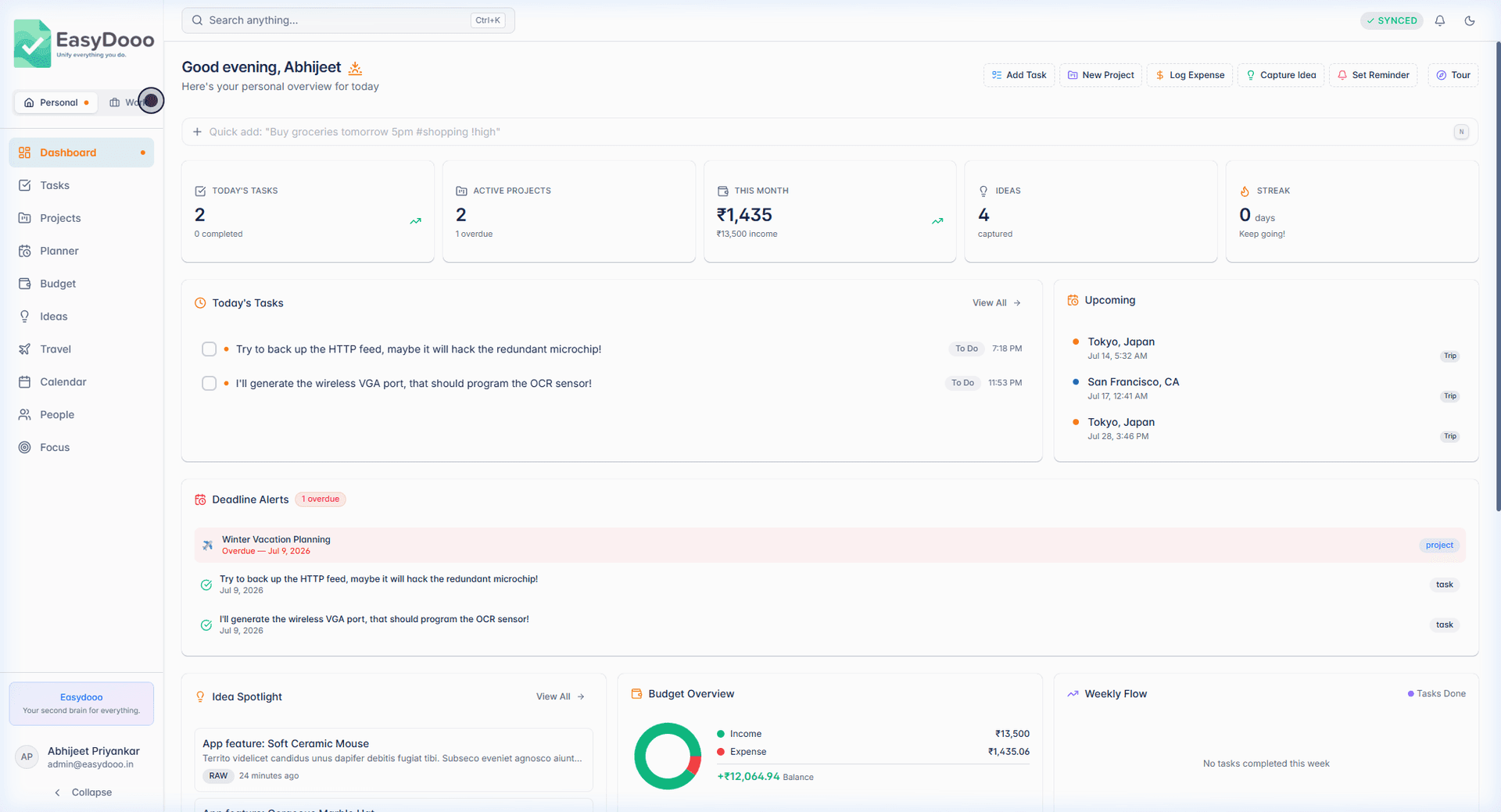This screenshot has width=1501, height=812.
Task: Switch to Personal workspace tab
Action: 56,102
